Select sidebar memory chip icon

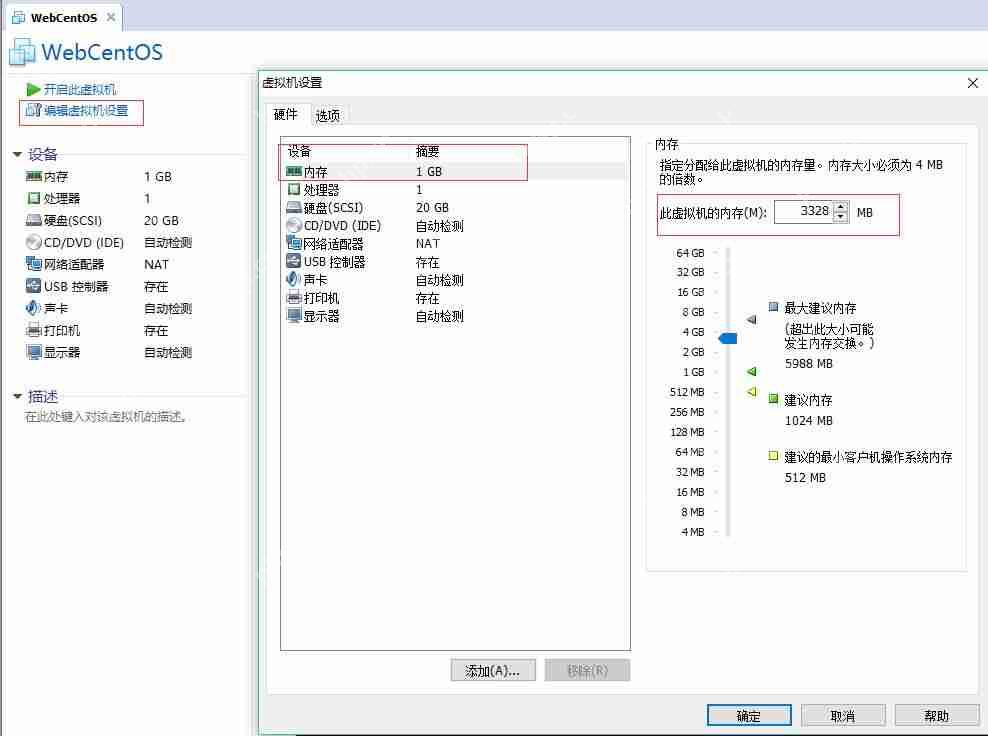33,176
